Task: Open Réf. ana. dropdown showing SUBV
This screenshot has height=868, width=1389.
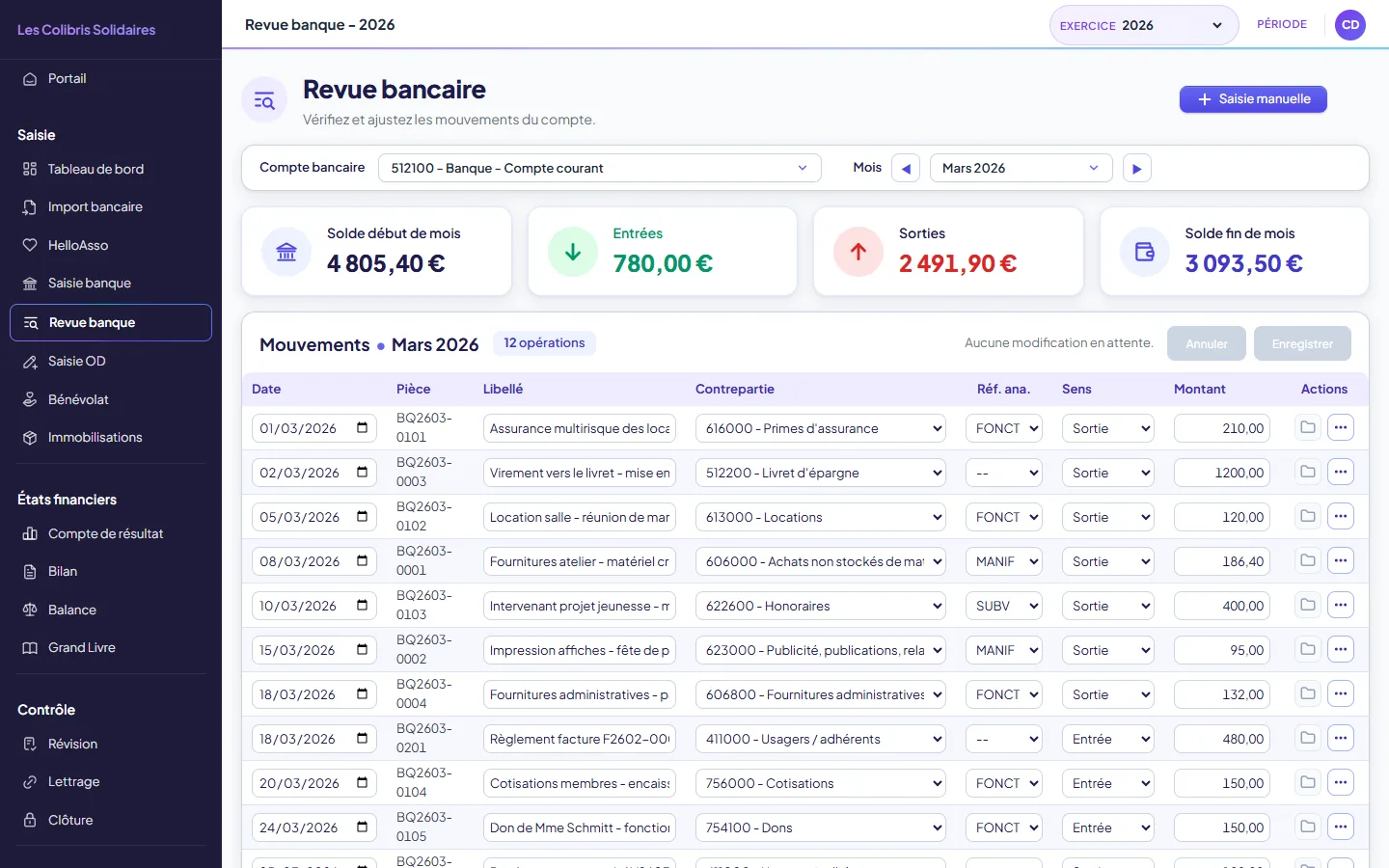Action: coord(1004,606)
